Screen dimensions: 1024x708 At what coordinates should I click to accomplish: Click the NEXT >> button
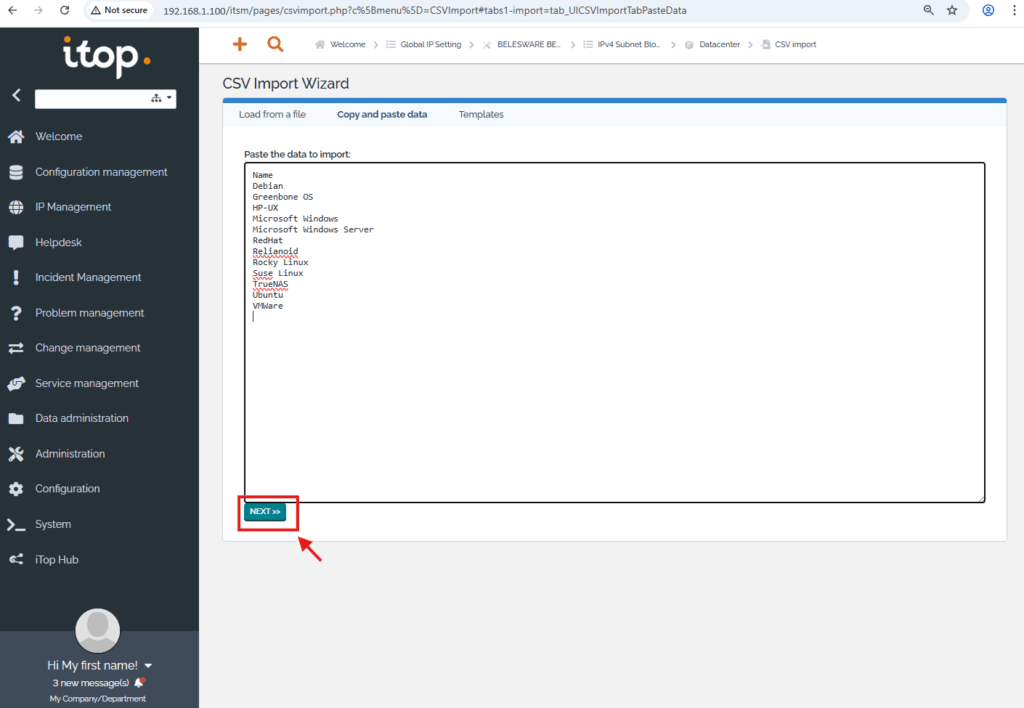pos(265,512)
